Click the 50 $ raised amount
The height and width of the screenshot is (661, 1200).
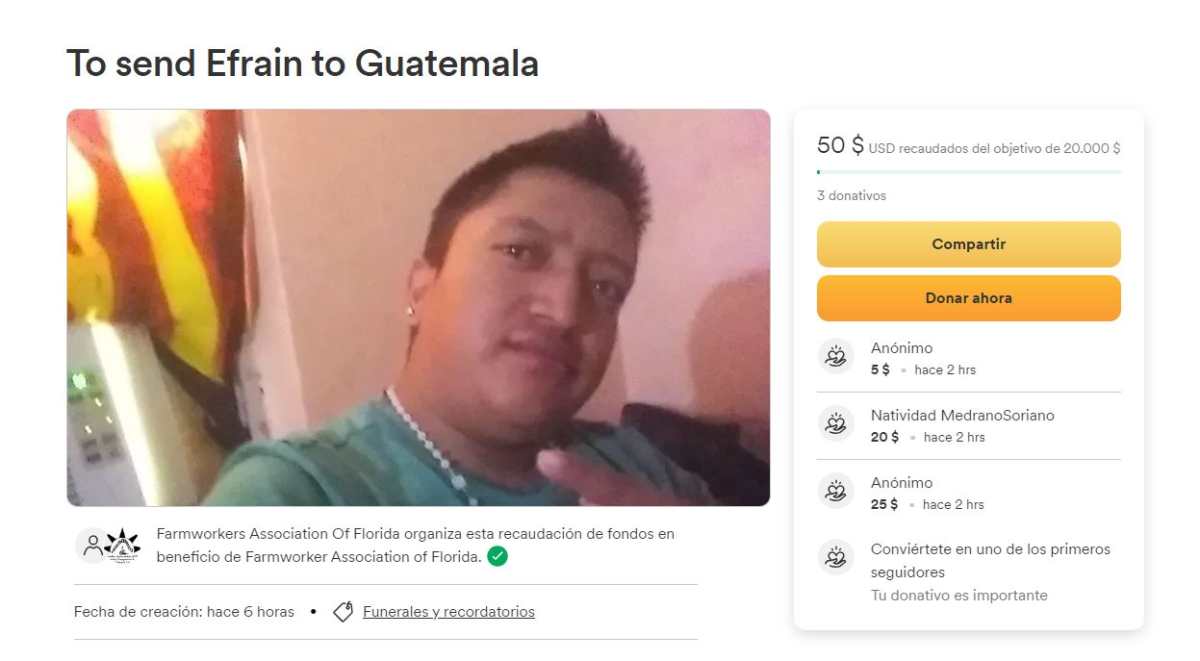pyautogui.click(x=840, y=145)
